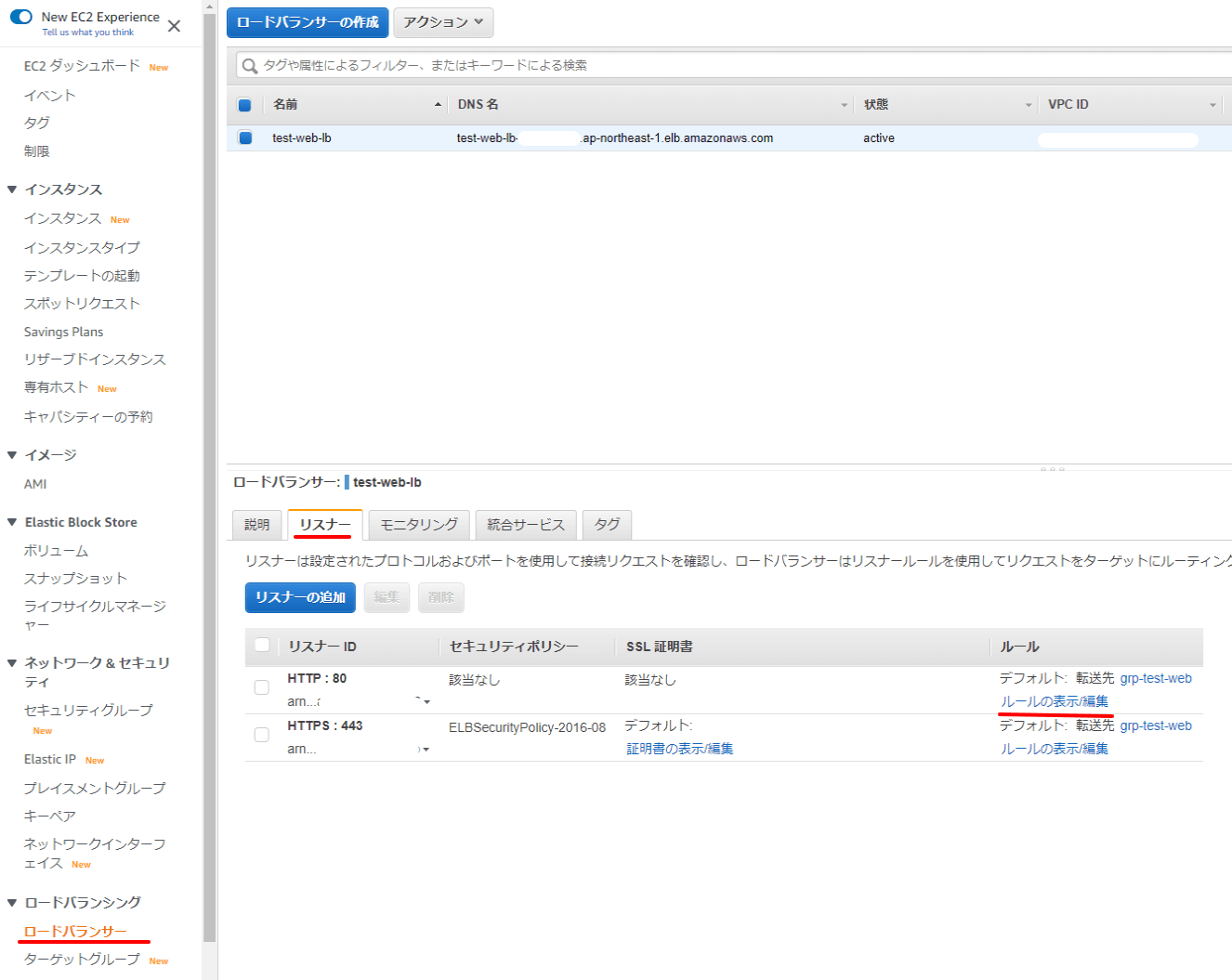The width and height of the screenshot is (1232, 980).
Task: Click the リスナーの追加 button
Action: click(x=300, y=597)
